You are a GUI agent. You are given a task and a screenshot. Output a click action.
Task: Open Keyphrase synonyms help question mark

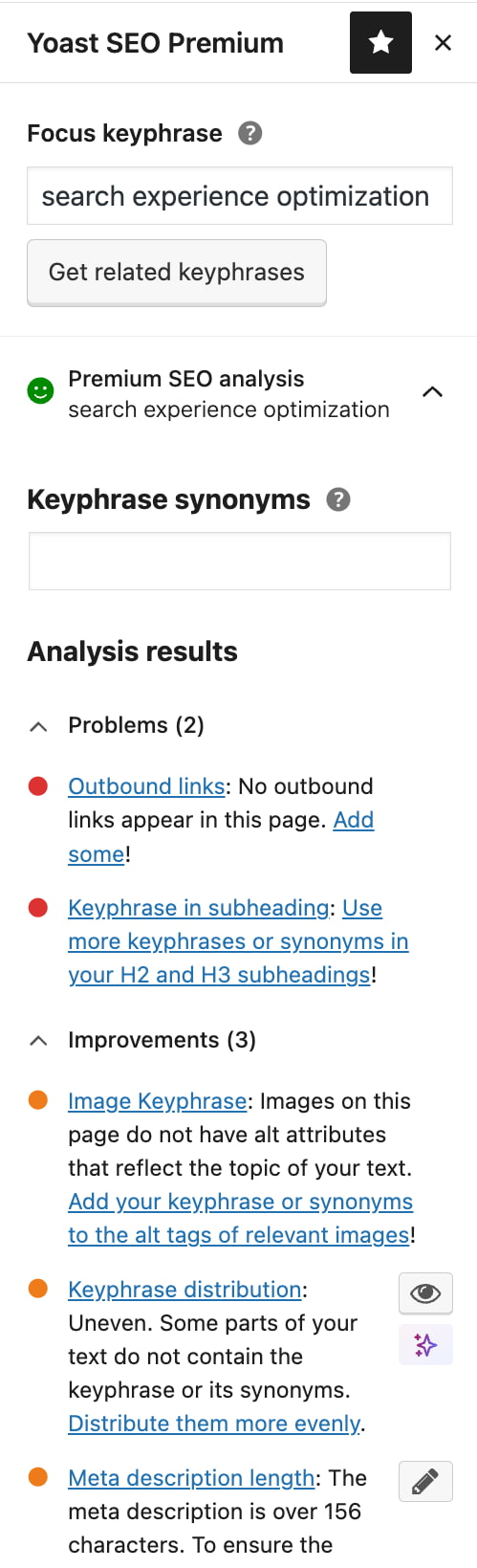point(338,499)
